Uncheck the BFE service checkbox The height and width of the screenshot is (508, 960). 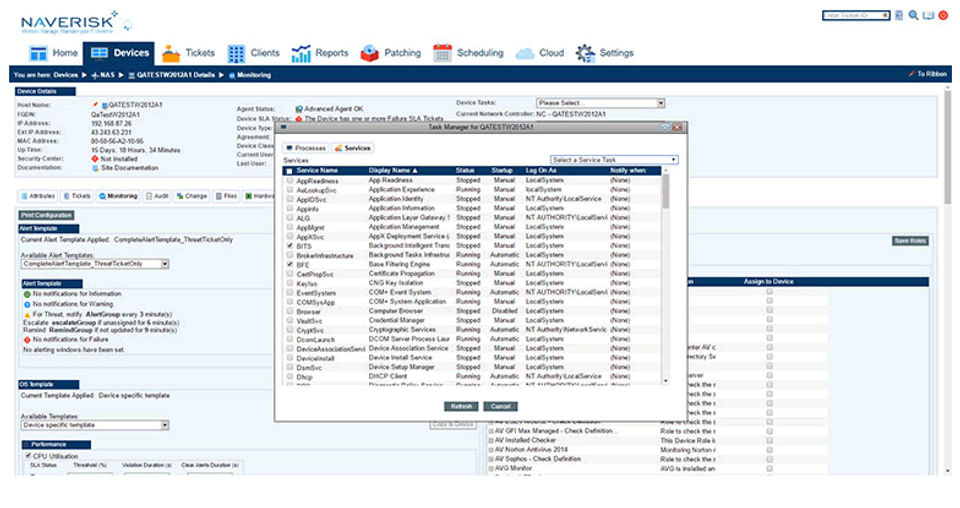click(x=290, y=264)
